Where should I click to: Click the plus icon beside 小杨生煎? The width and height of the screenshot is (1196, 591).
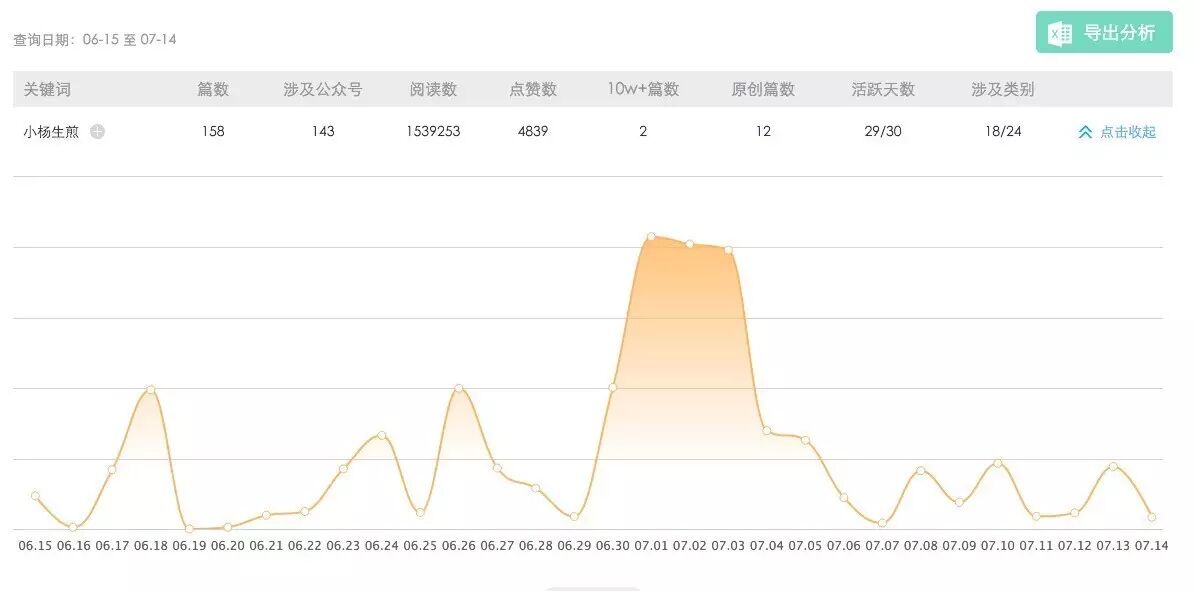pyautogui.click(x=97, y=131)
